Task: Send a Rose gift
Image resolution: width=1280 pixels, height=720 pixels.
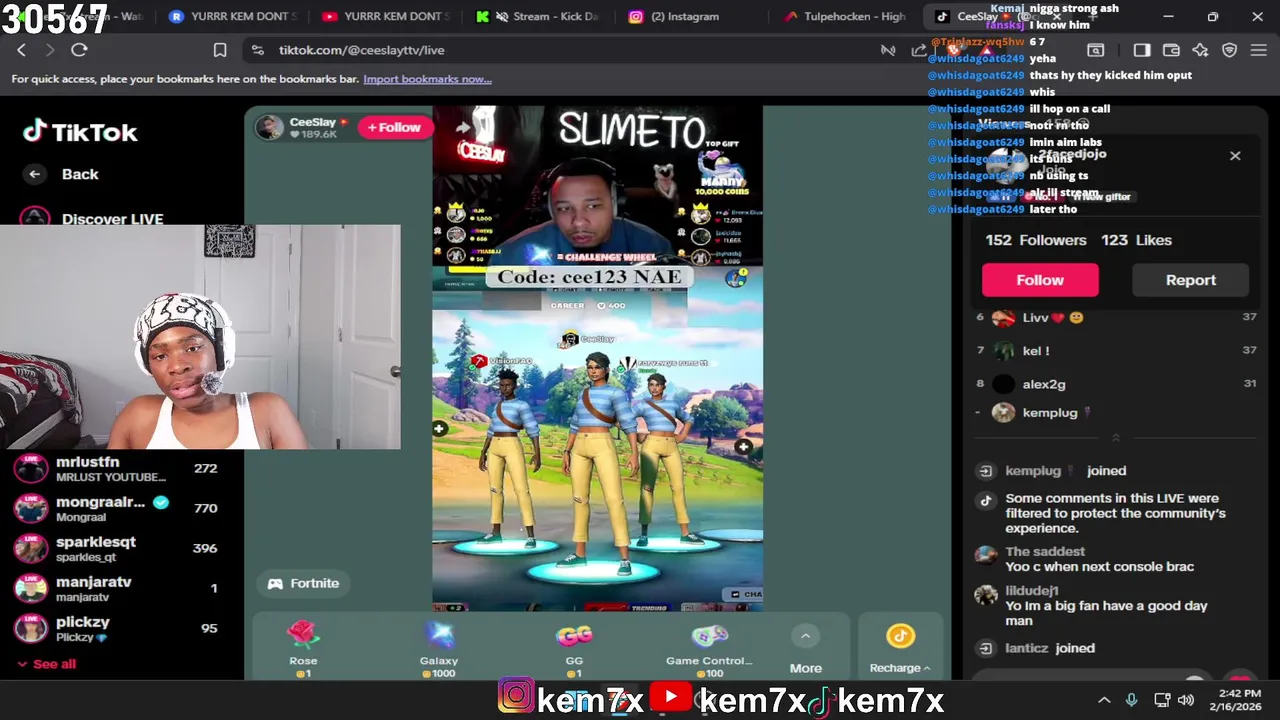Action: coord(303,648)
